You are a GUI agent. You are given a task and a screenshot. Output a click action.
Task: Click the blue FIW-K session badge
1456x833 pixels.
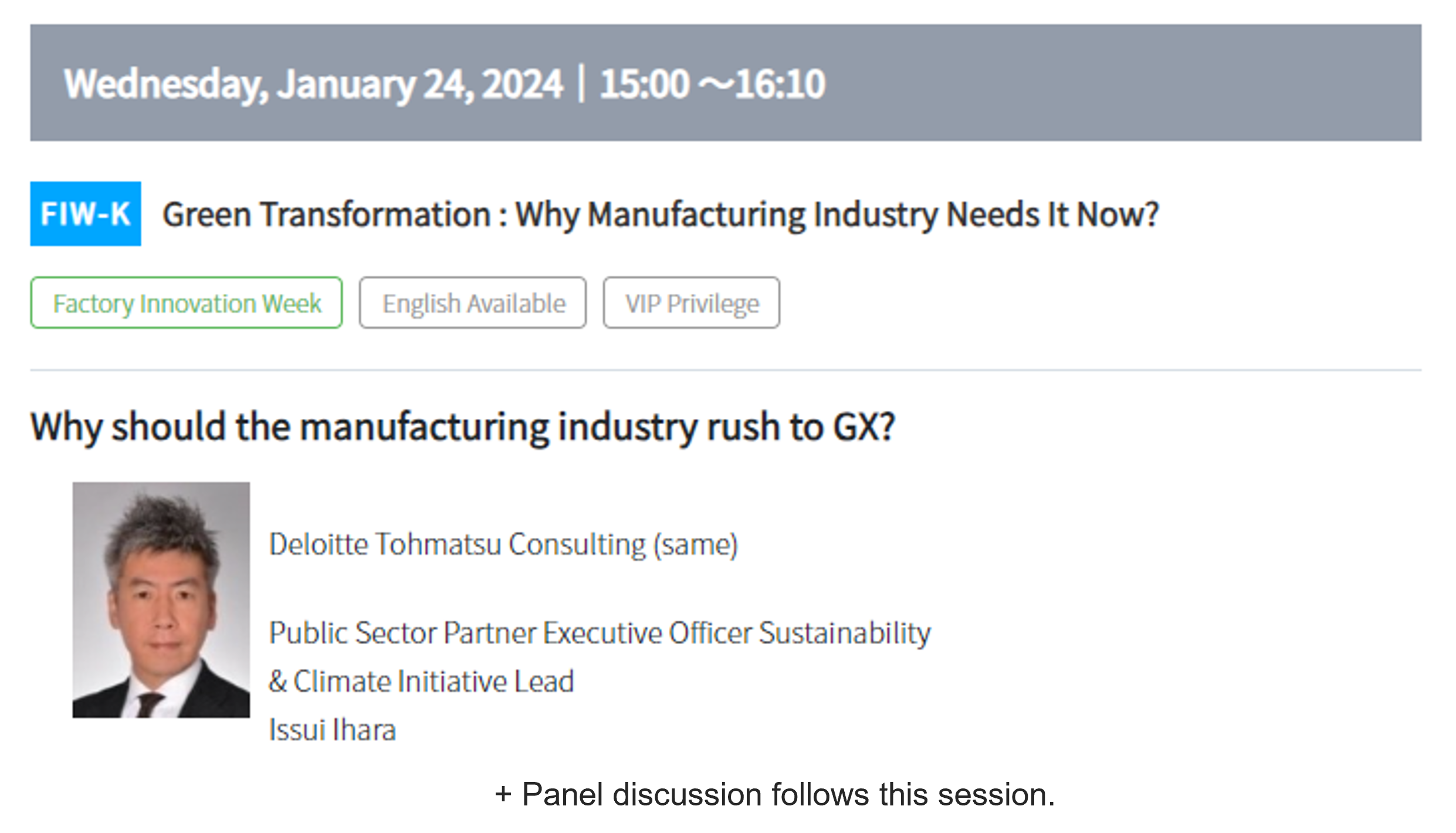coord(86,214)
